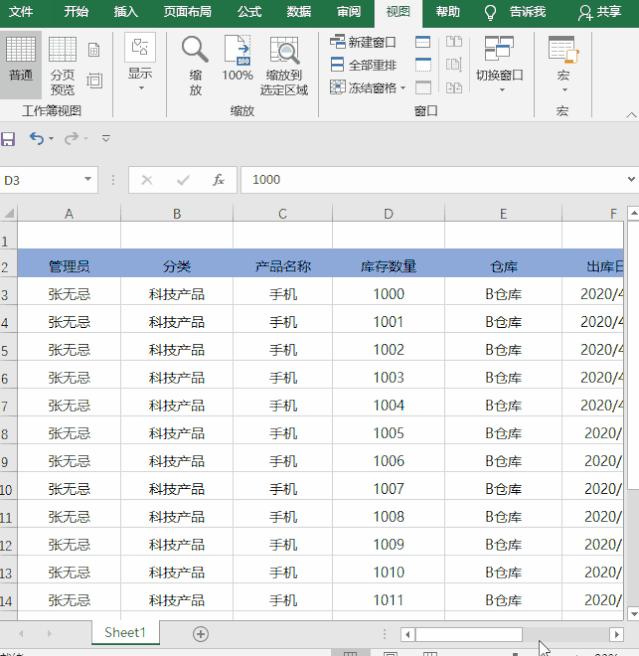Zoom to selection (缩放到选定区域)

[x=285, y=64]
